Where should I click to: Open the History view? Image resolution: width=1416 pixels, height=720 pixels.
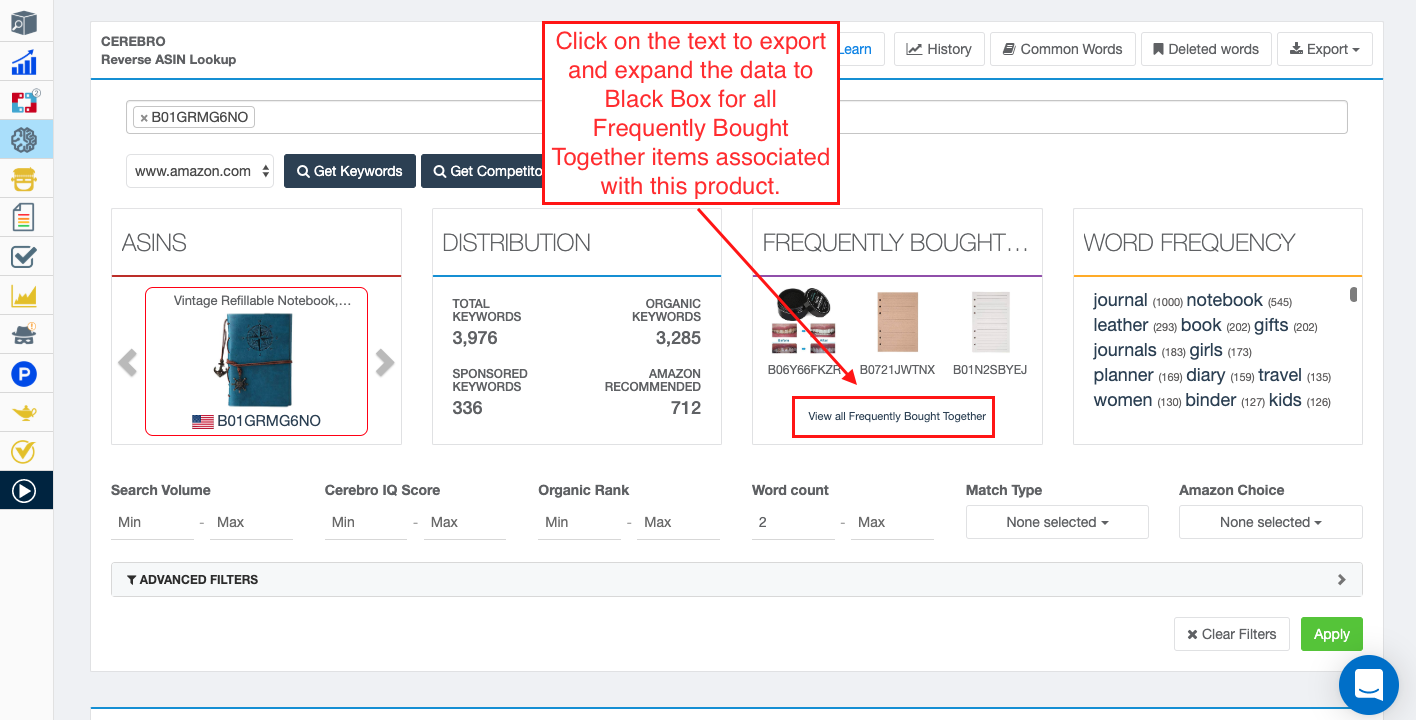click(x=939, y=49)
